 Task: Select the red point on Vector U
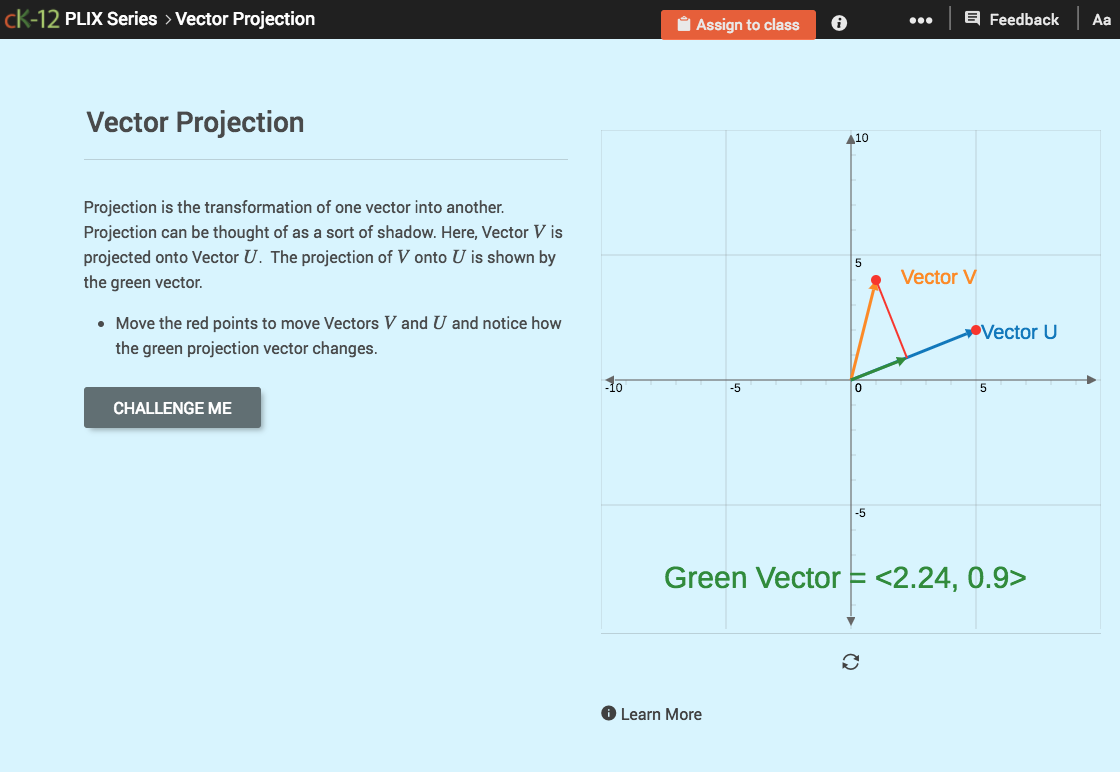tap(975, 330)
